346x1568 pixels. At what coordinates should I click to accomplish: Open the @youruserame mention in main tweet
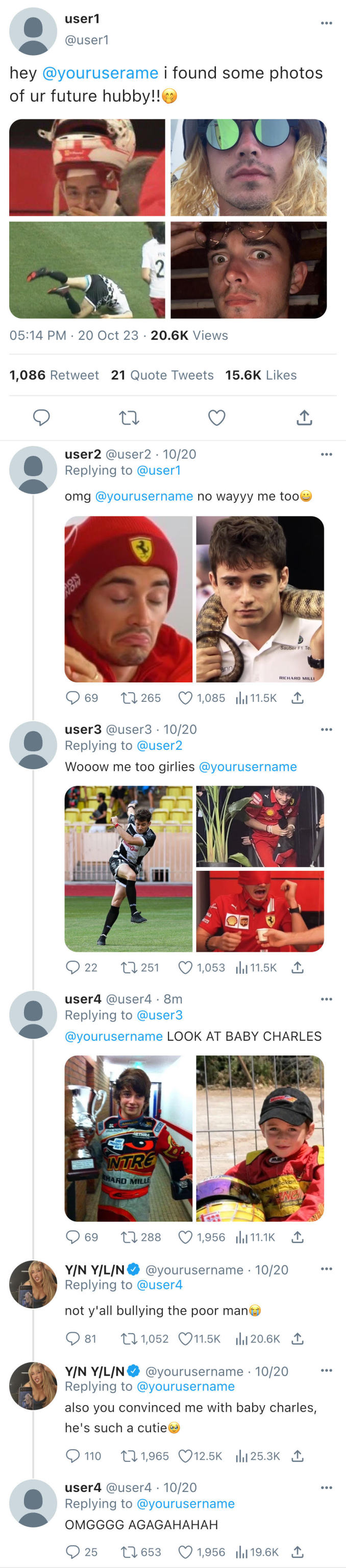[101, 73]
